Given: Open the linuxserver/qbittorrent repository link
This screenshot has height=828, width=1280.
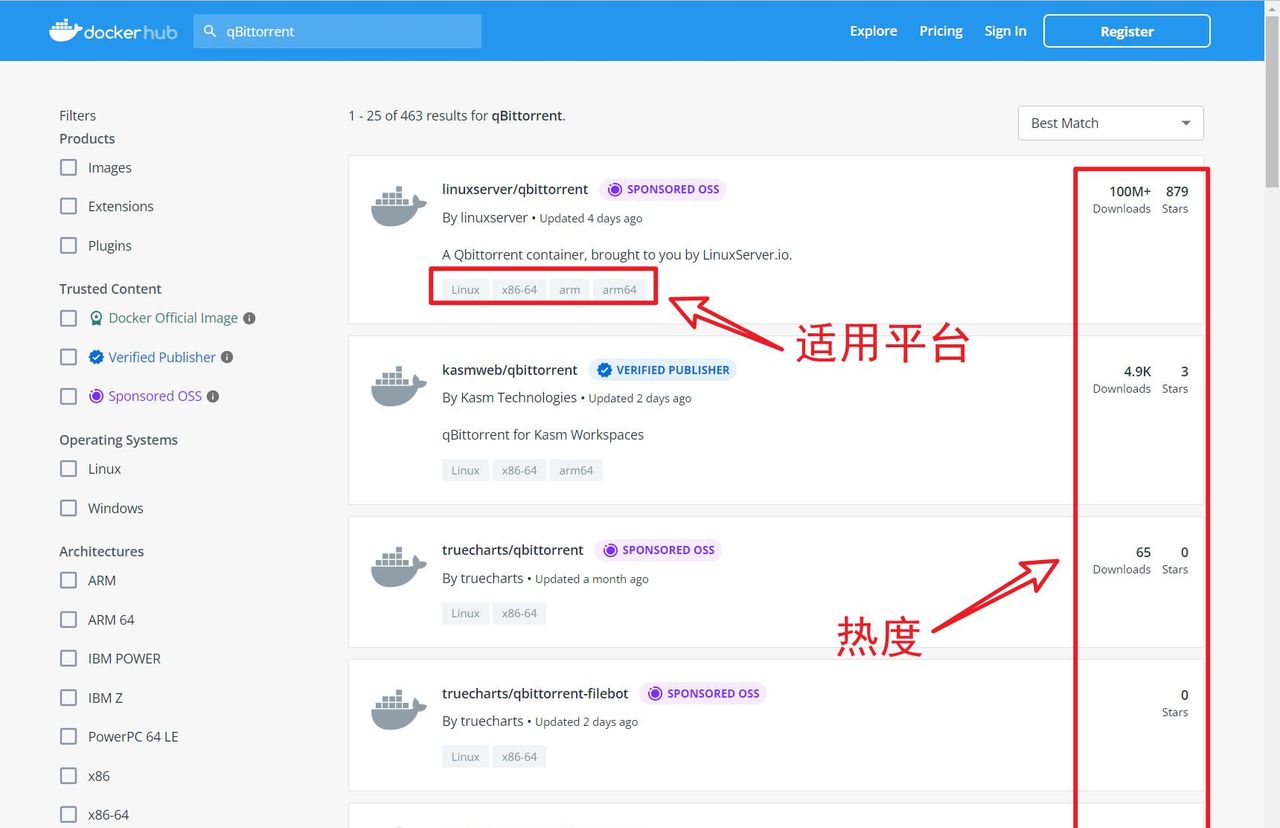Looking at the screenshot, I should 515,189.
